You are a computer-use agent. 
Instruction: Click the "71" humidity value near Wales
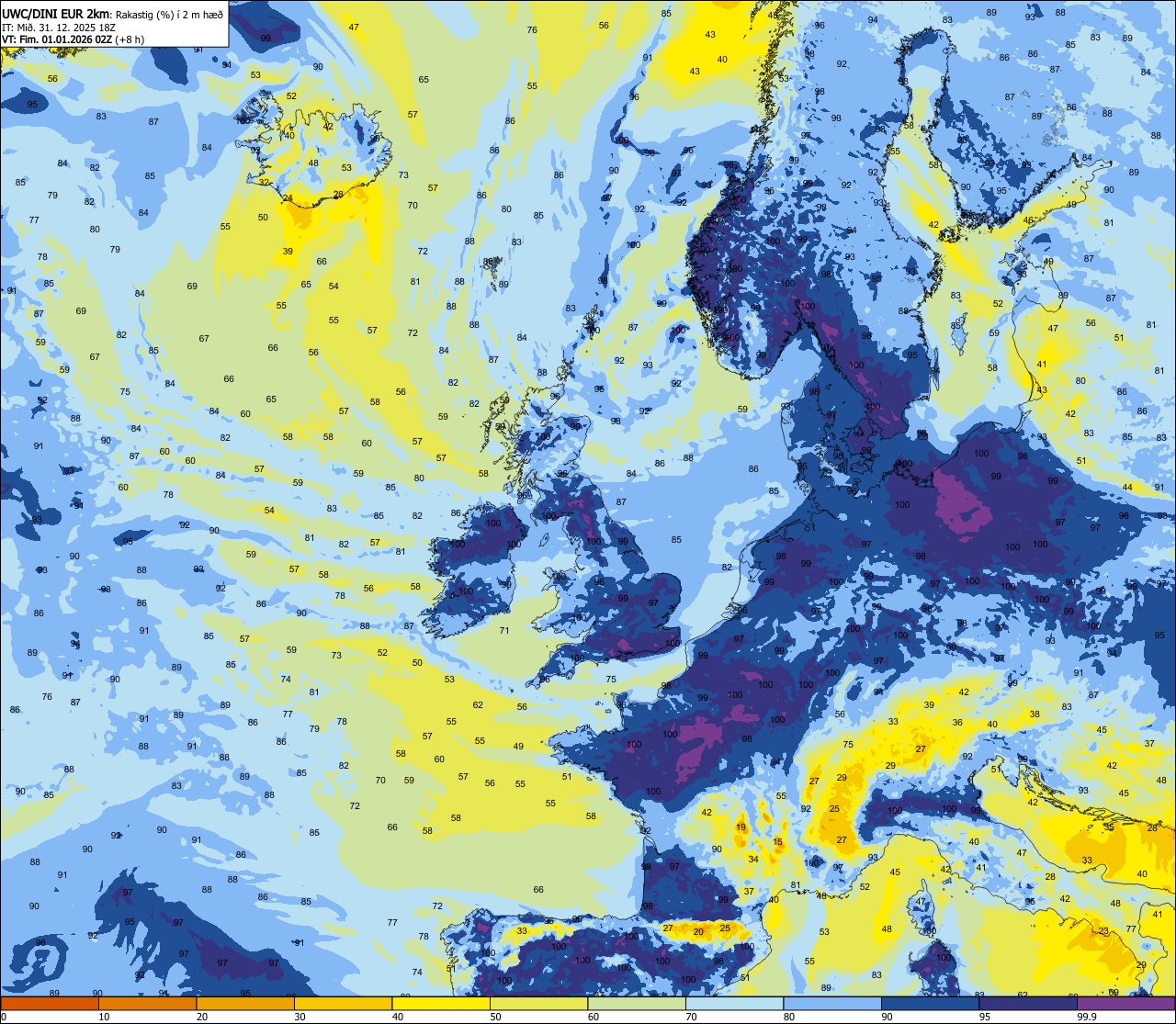point(504,630)
